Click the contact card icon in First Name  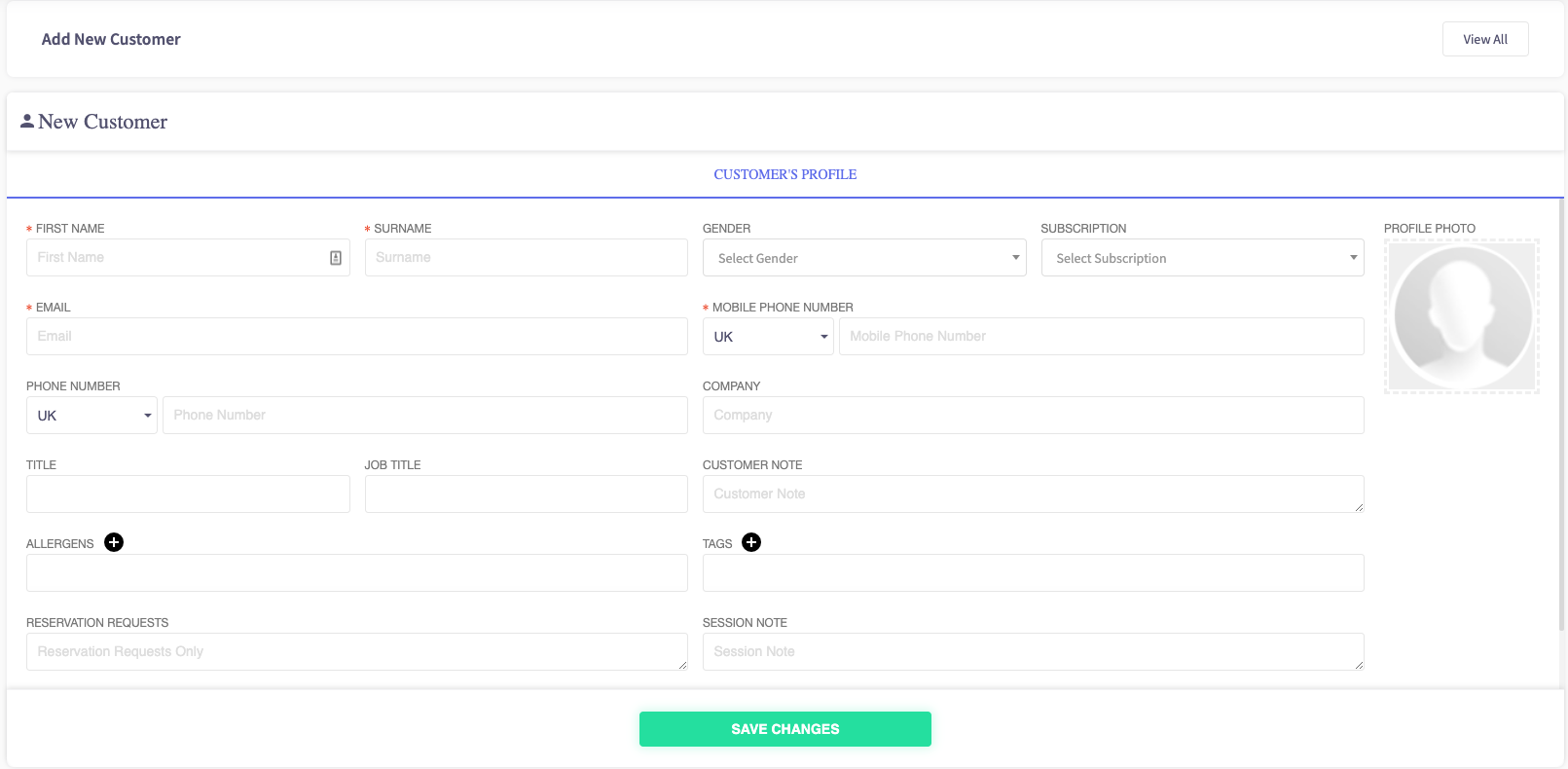pyautogui.click(x=336, y=258)
